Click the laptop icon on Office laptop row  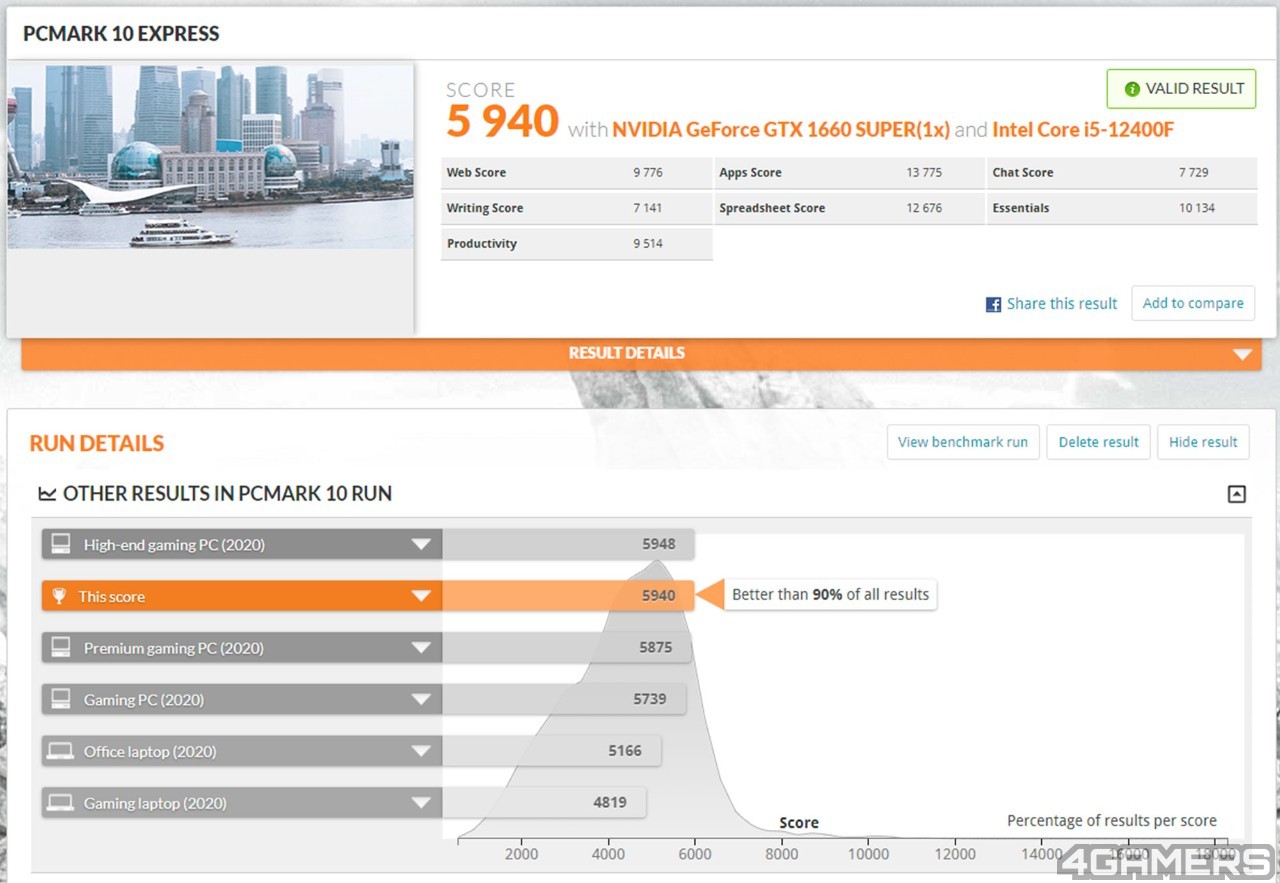61,751
